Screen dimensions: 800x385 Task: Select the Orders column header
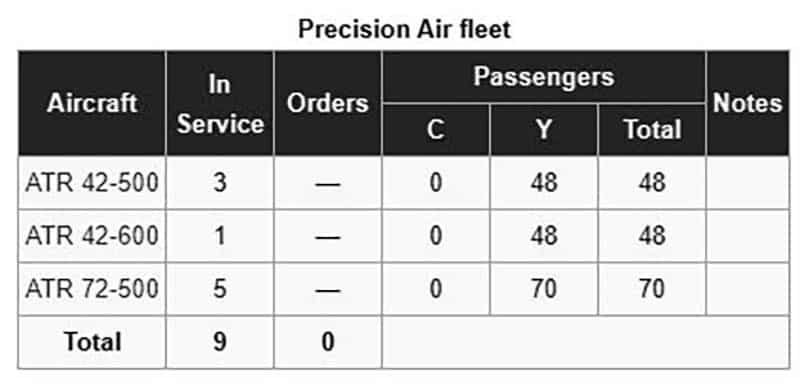tap(328, 104)
